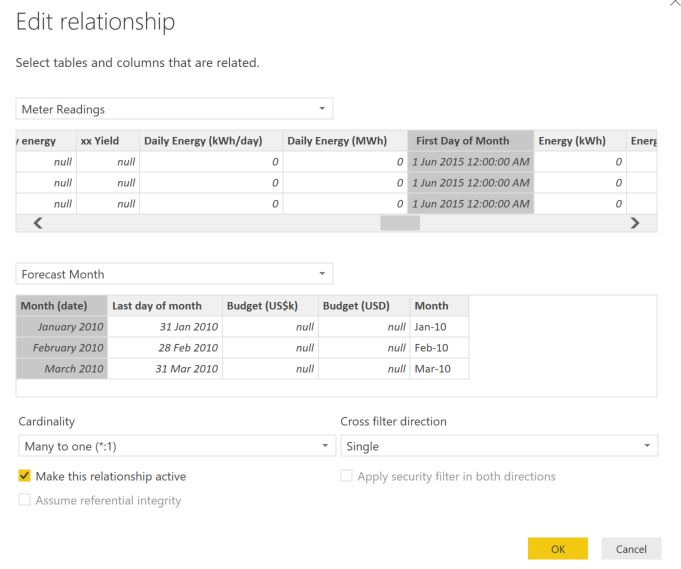The height and width of the screenshot is (569, 681).
Task: Click the January 2010 cell
Action: point(62,327)
